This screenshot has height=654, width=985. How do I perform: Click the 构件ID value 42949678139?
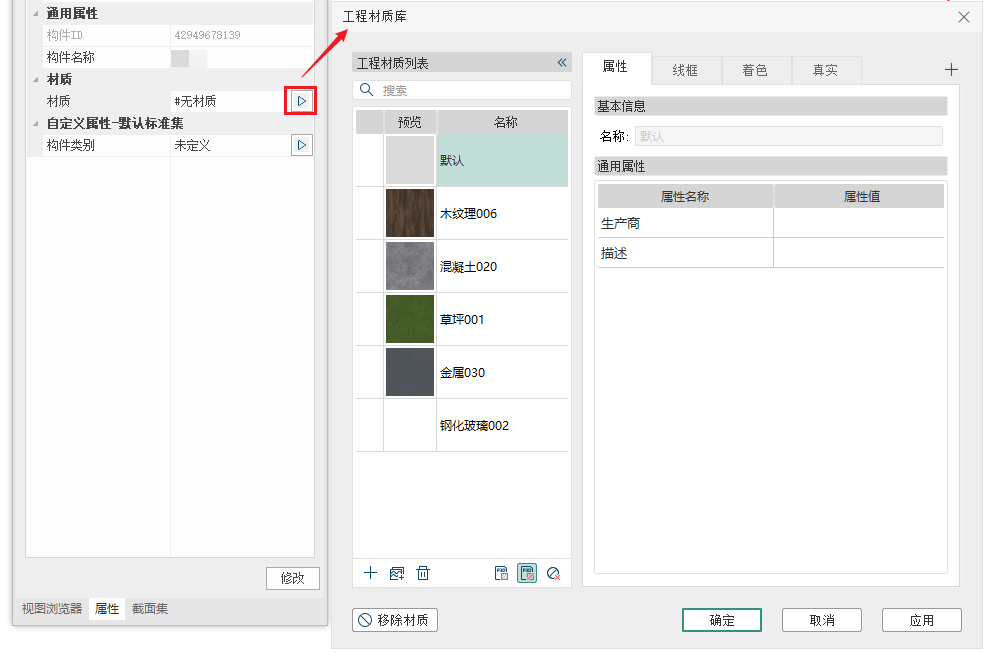(207, 35)
